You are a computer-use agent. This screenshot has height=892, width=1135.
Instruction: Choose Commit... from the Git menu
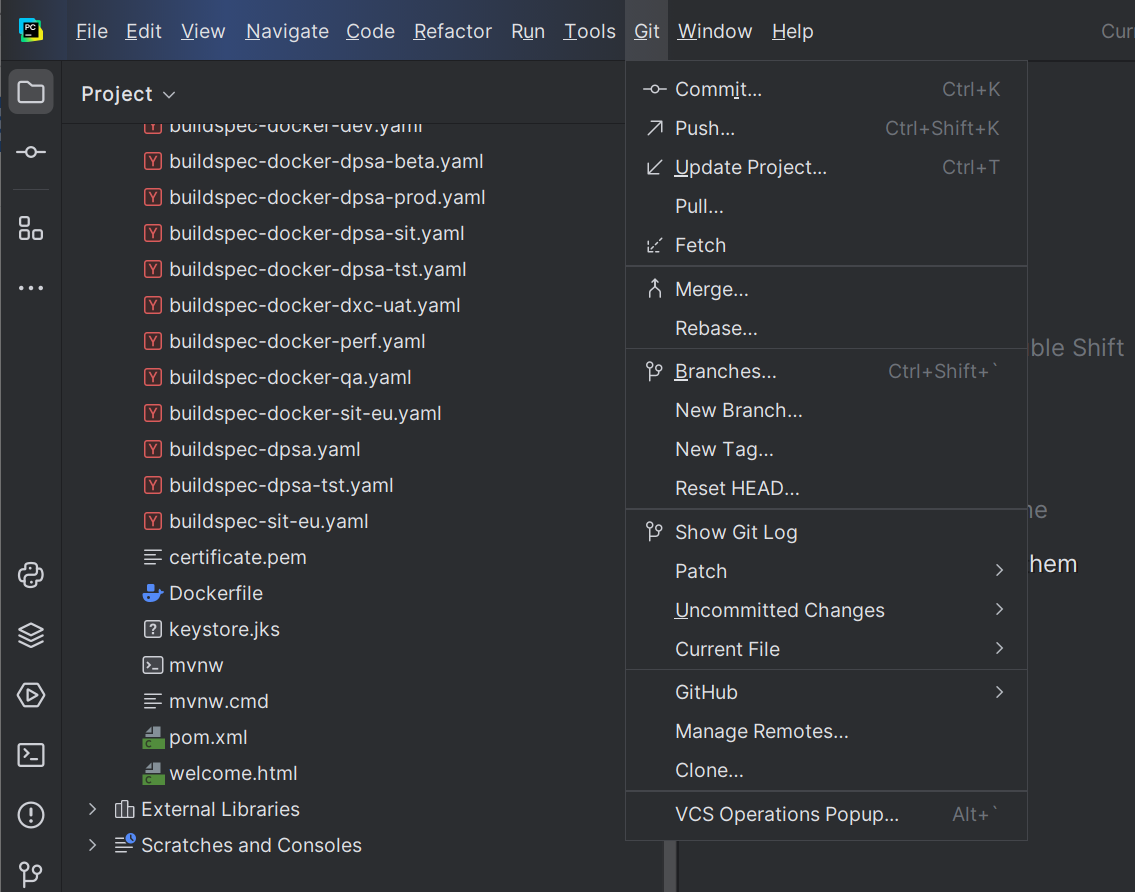pos(718,90)
